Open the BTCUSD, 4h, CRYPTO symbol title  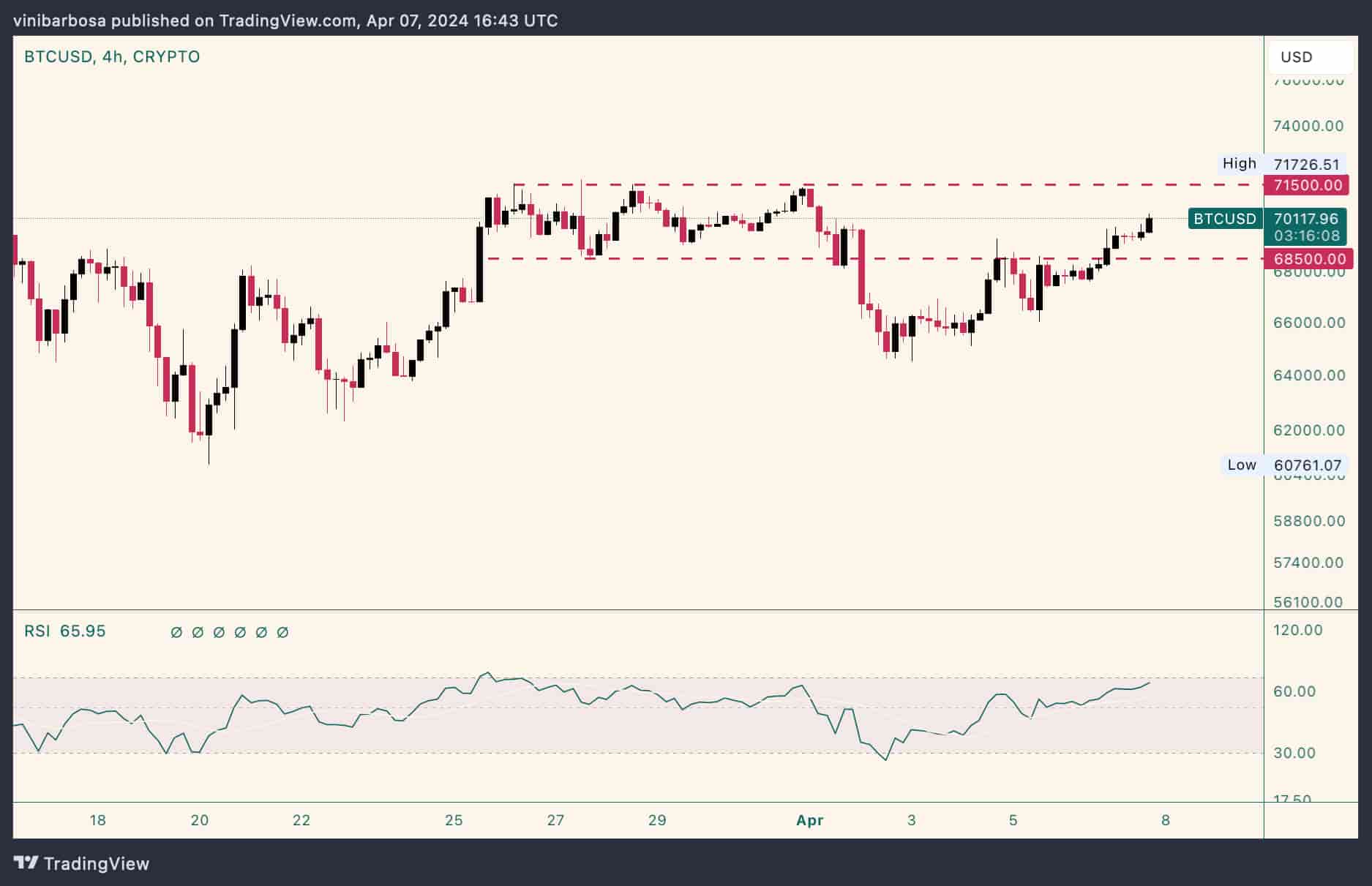coord(112,57)
